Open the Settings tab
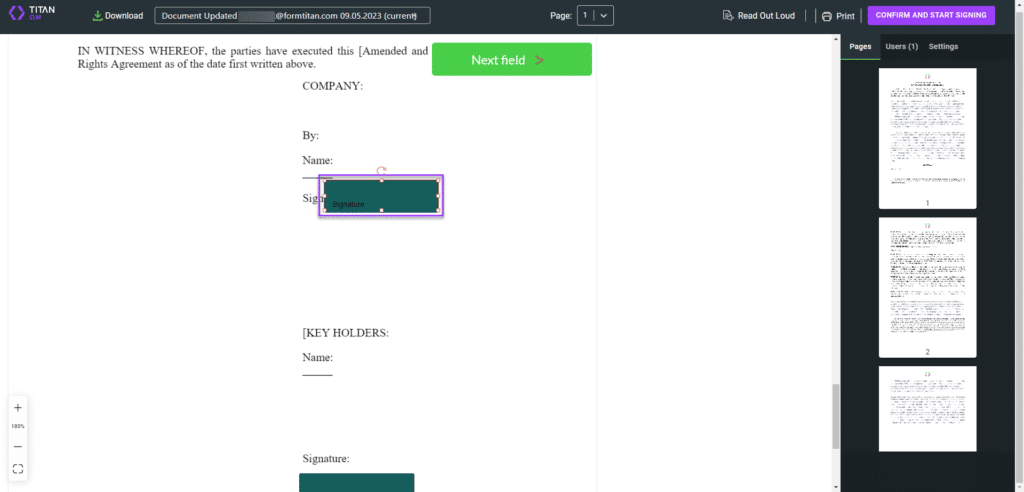Screen dimensions: 1024x492 [943, 47]
